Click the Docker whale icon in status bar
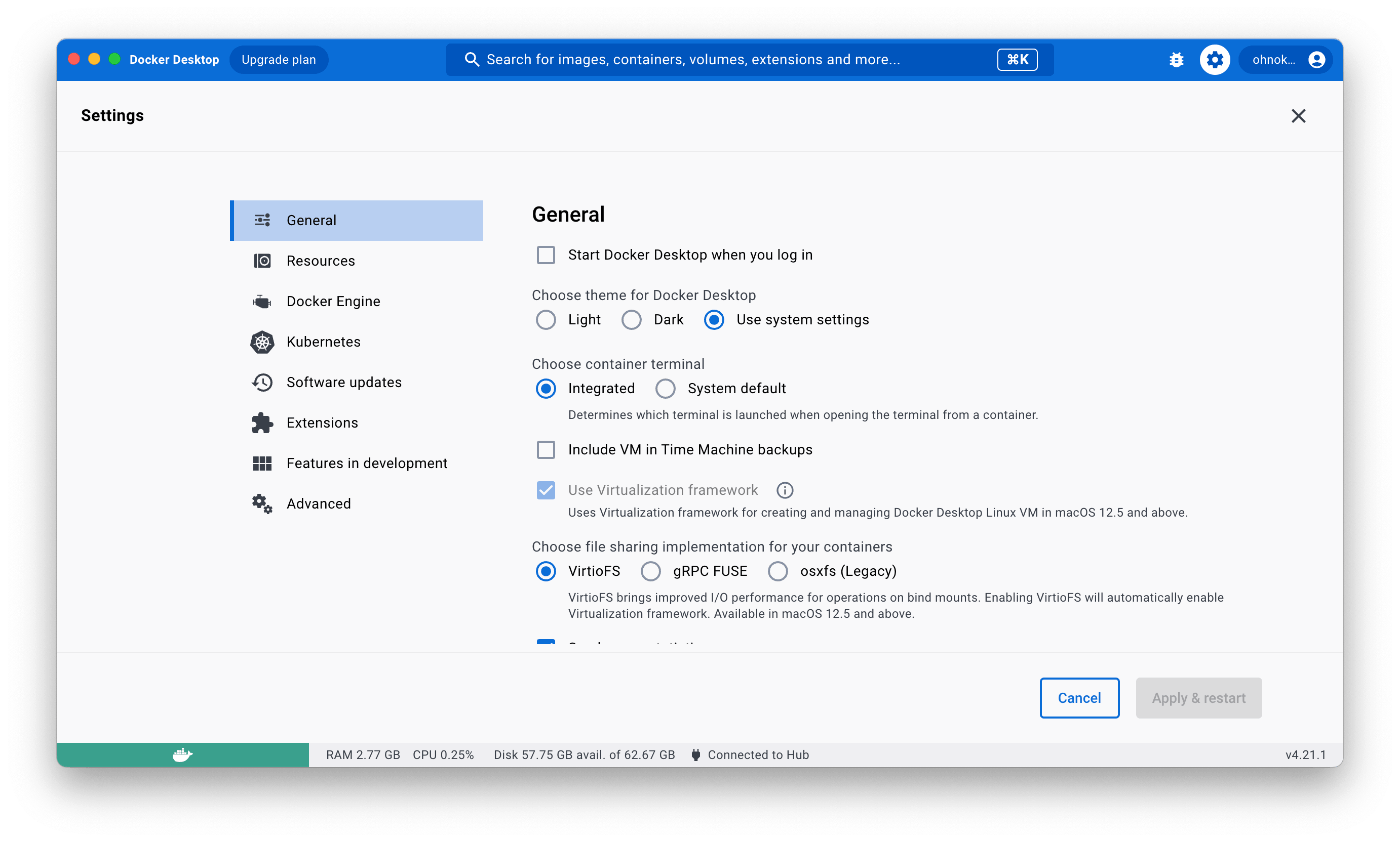 point(182,755)
